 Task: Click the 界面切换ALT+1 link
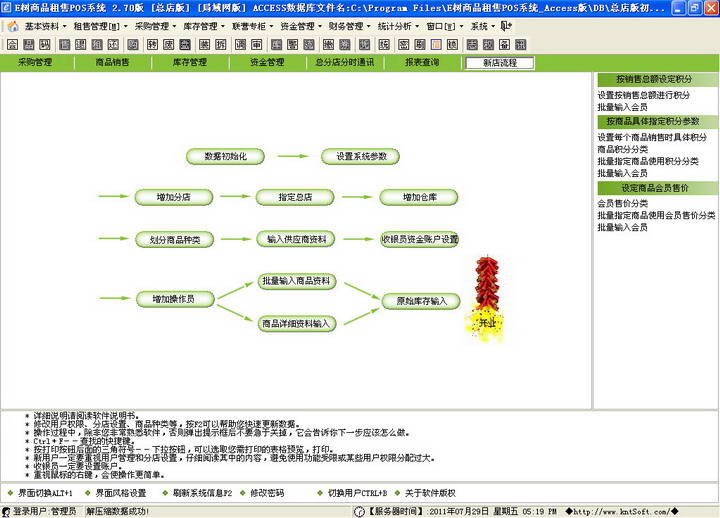tap(45, 493)
